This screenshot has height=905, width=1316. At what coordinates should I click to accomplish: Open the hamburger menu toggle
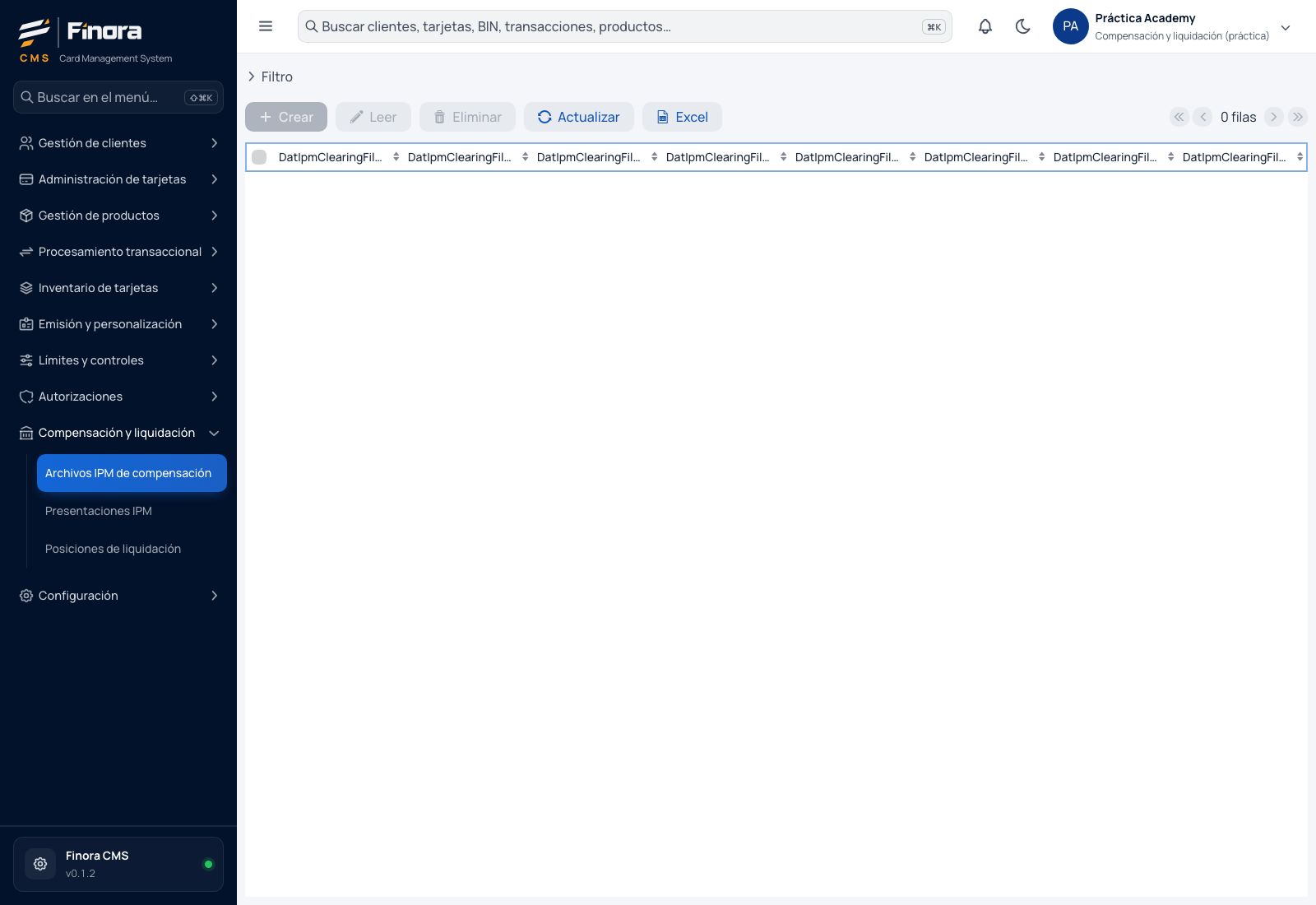pos(266,26)
